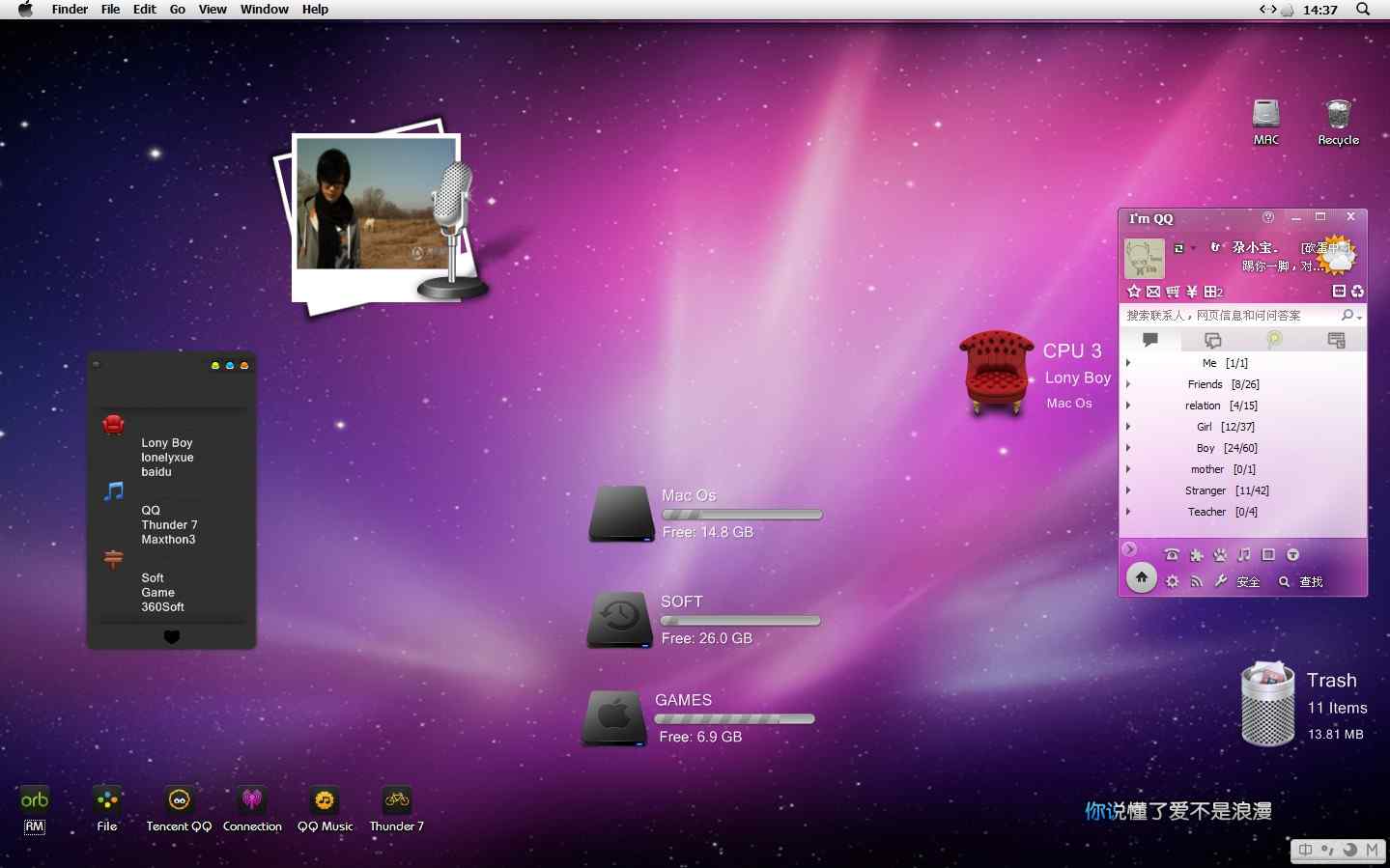Click the orange dot on launcher panel

(x=244, y=366)
